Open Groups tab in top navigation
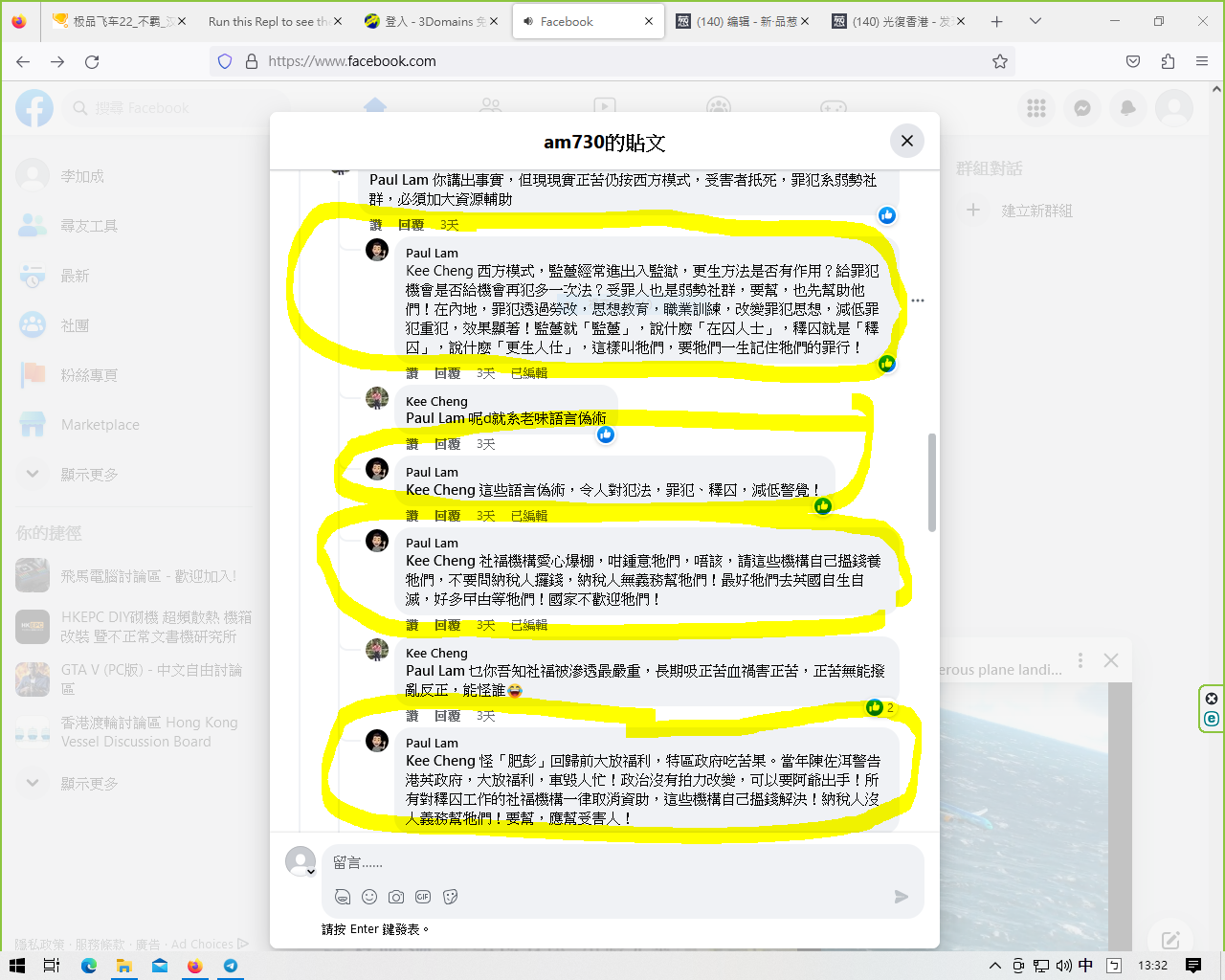1225x980 pixels. point(719,107)
